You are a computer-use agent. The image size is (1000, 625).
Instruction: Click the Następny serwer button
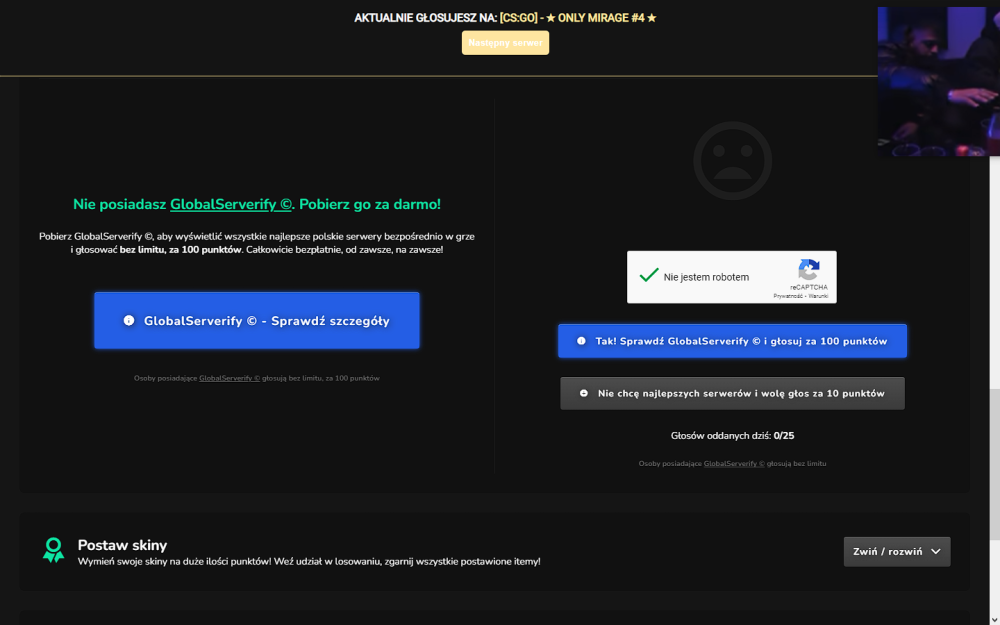pos(505,43)
